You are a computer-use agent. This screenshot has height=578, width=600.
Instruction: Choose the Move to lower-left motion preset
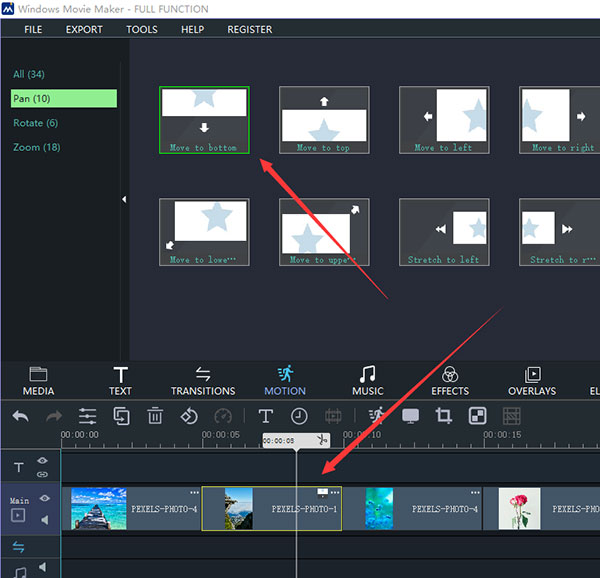204,232
